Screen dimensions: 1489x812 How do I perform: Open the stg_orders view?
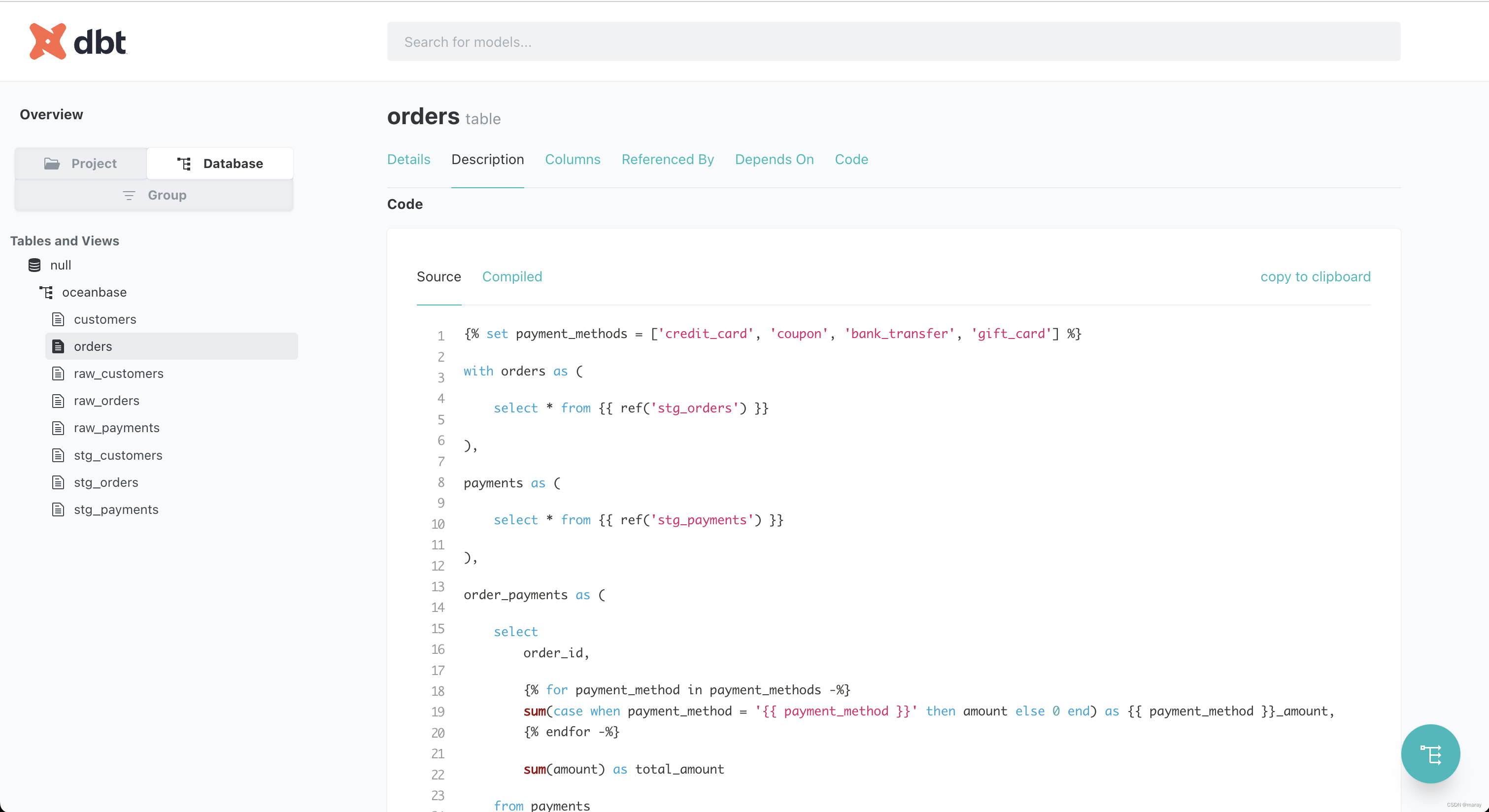pyautogui.click(x=106, y=482)
